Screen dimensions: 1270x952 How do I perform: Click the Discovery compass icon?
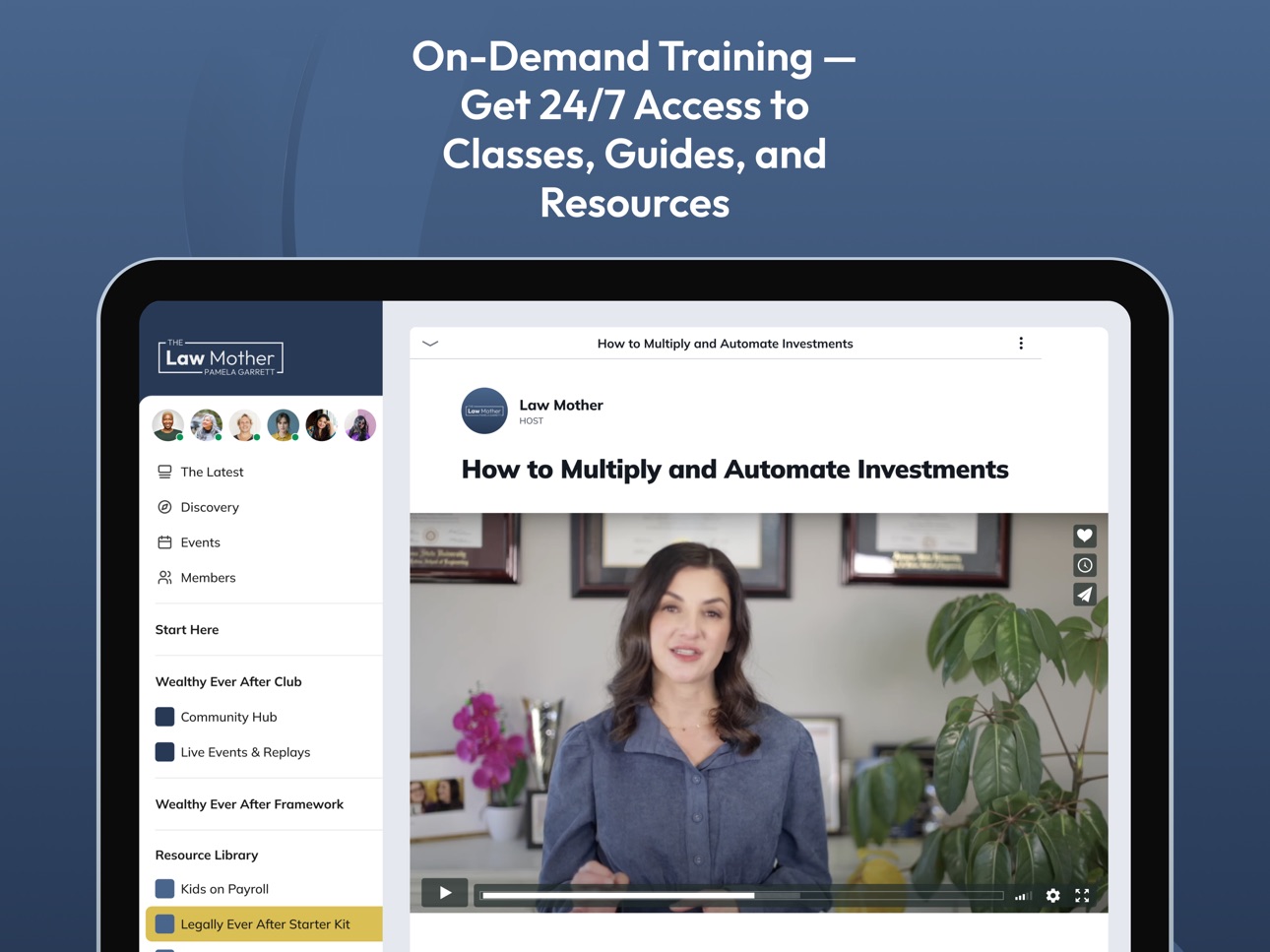coord(164,507)
